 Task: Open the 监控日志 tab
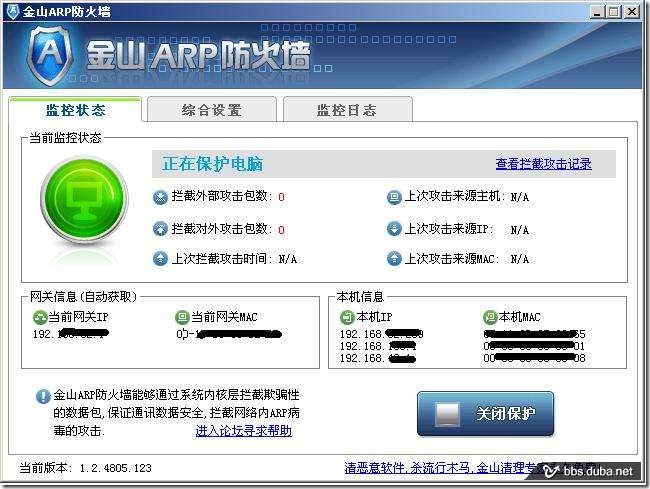tap(347, 110)
